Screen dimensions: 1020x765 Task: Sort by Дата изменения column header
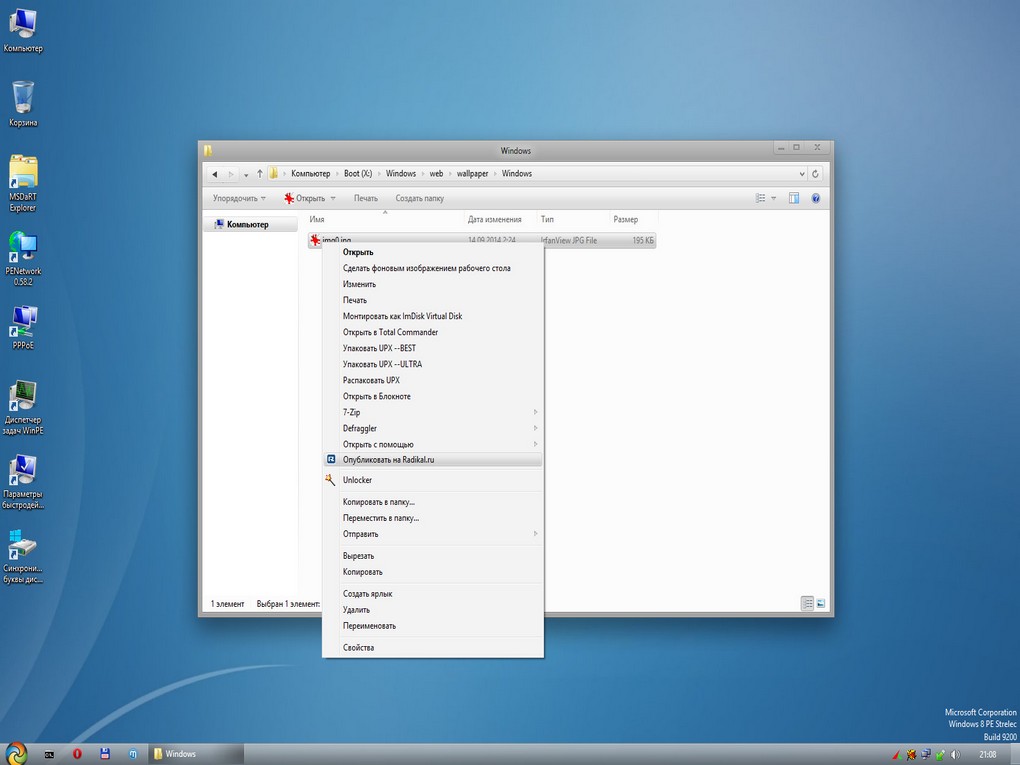tap(494, 220)
